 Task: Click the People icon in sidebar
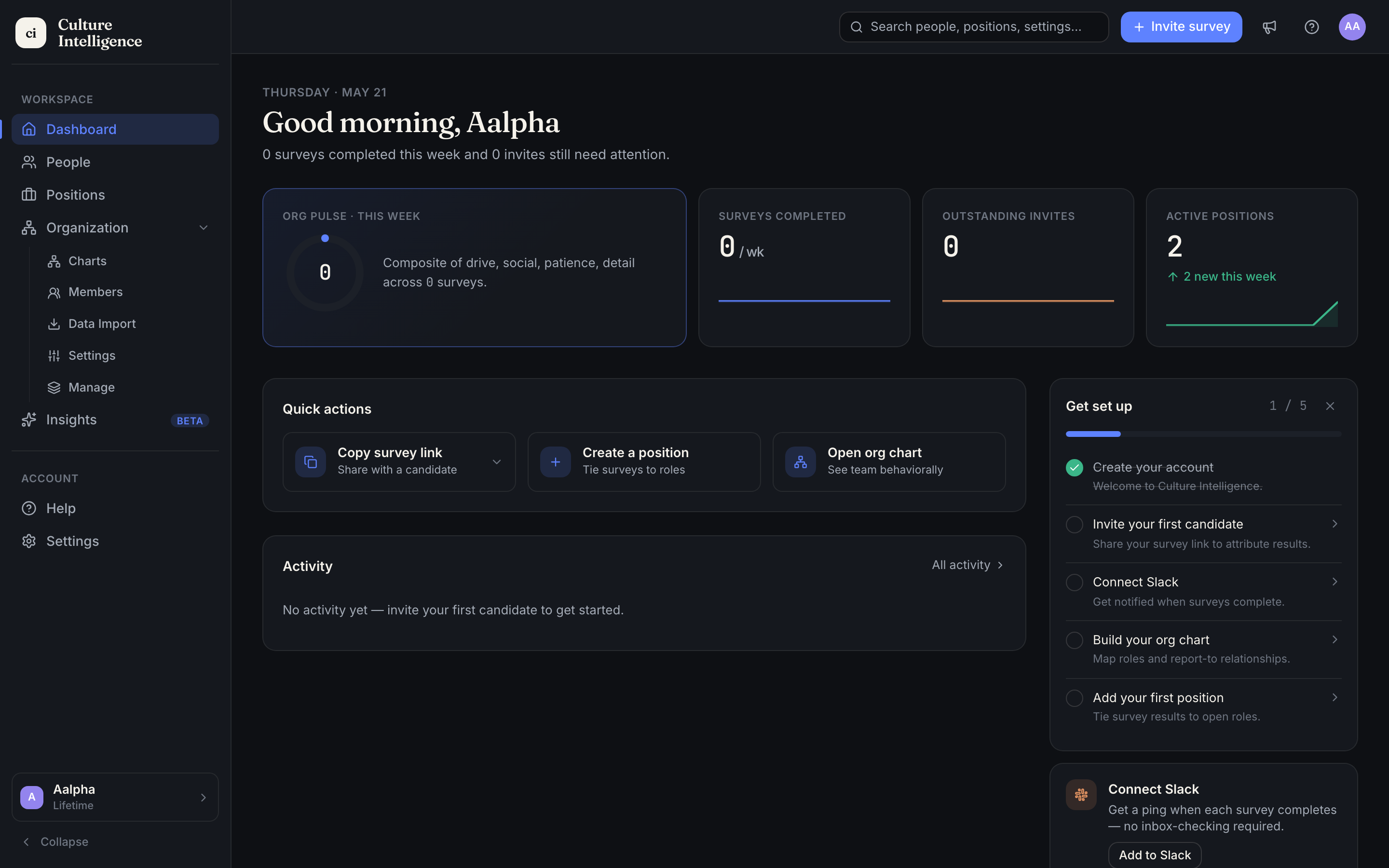coord(29,162)
